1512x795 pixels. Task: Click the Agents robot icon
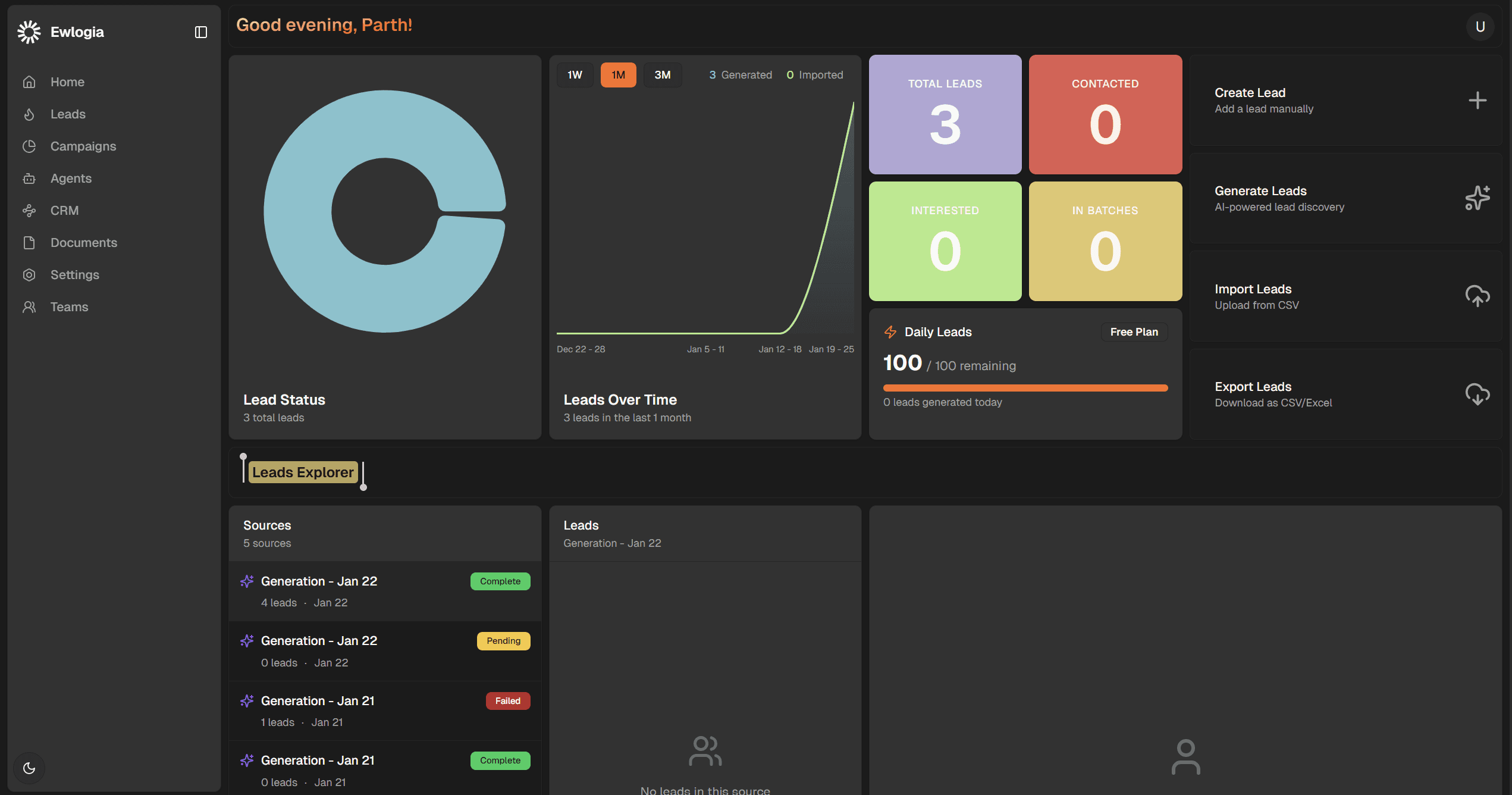[29, 179]
